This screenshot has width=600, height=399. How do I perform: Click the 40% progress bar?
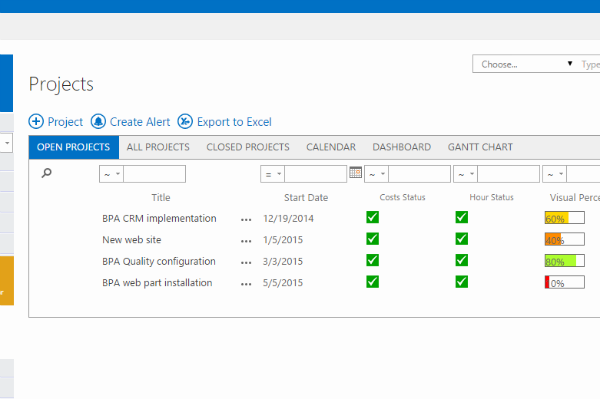565,239
